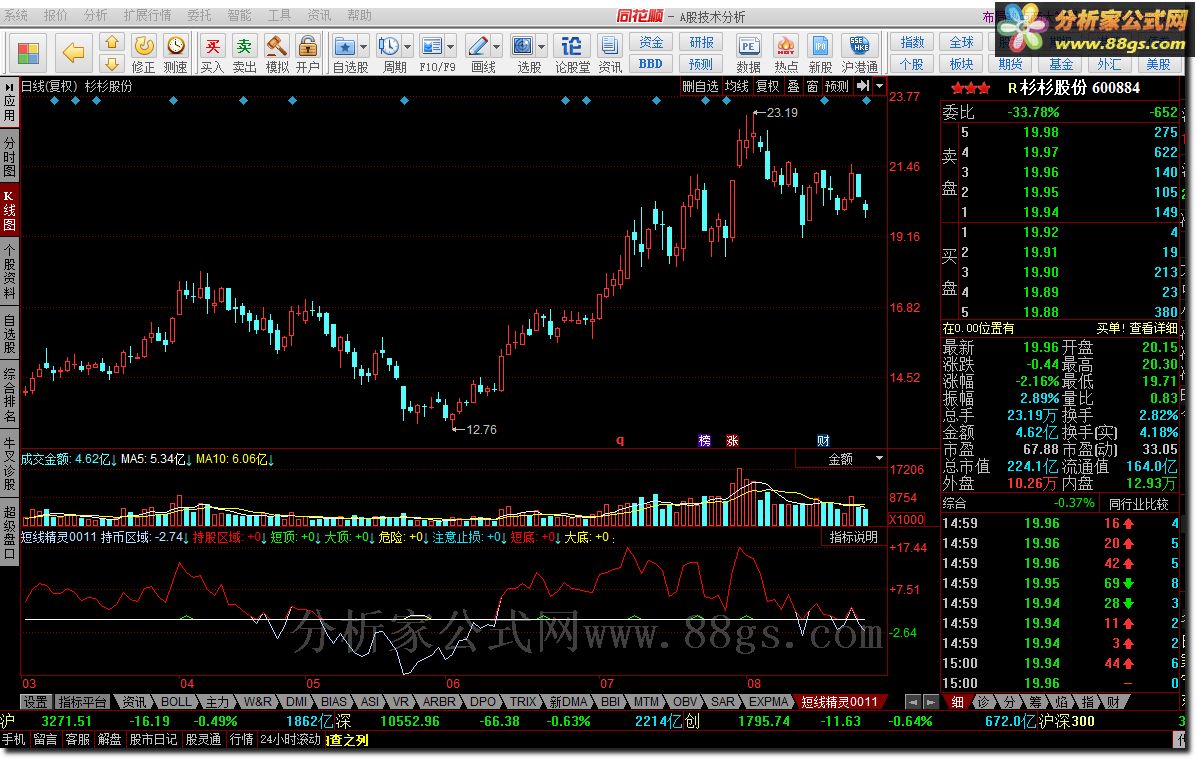The image size is (1197, 759).
Task: Click the 榜 event marker on chart
Action: pyautogui.click(x=705, y=441)
